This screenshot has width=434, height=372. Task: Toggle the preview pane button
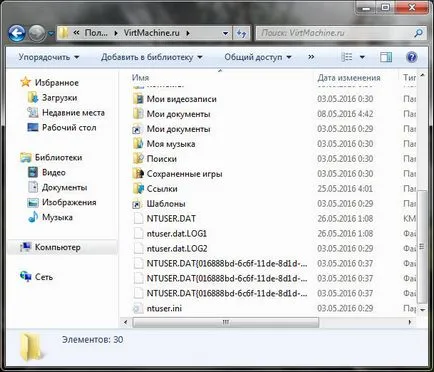coord(386,57)
